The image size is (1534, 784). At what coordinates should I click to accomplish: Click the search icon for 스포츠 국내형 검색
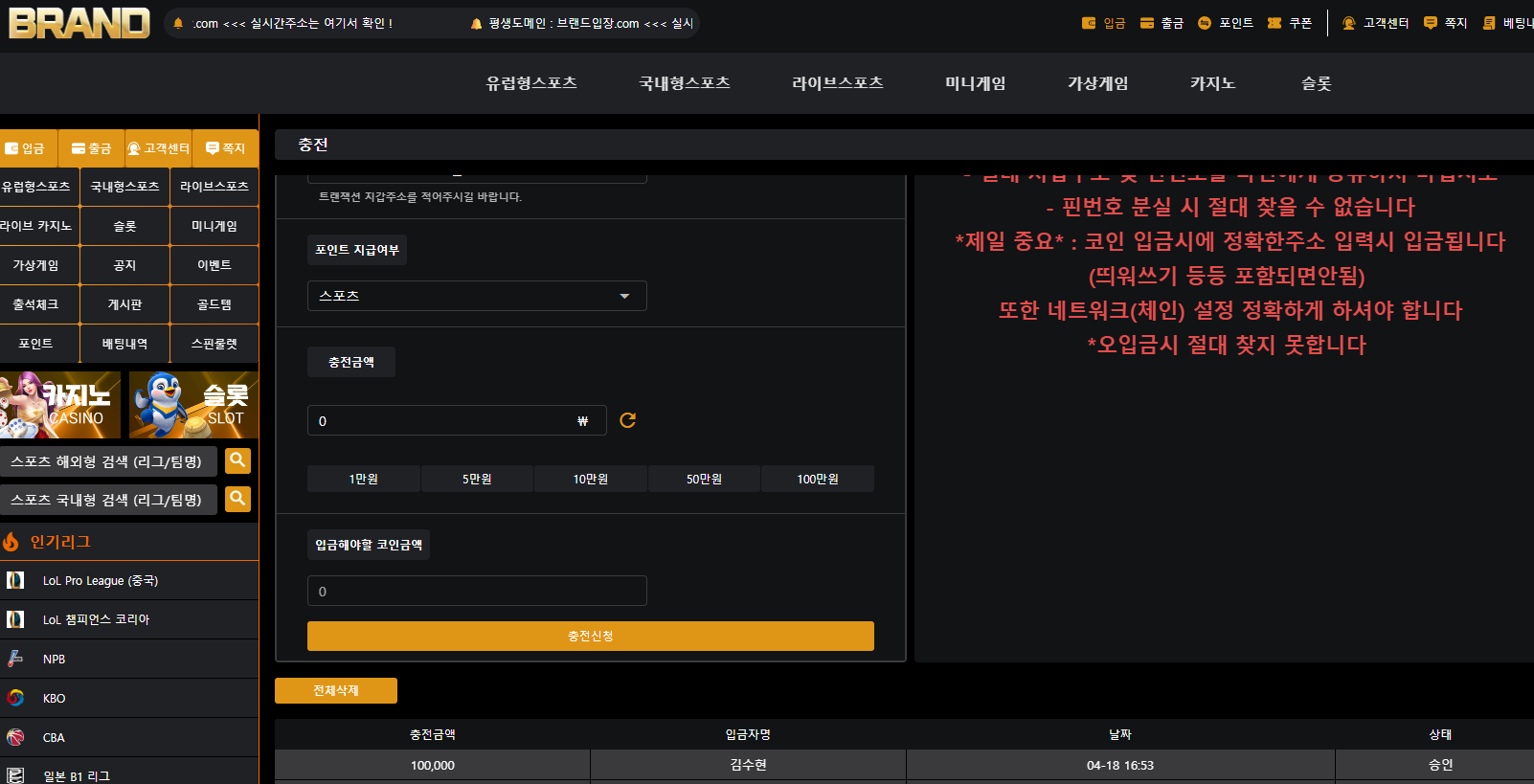237,499
